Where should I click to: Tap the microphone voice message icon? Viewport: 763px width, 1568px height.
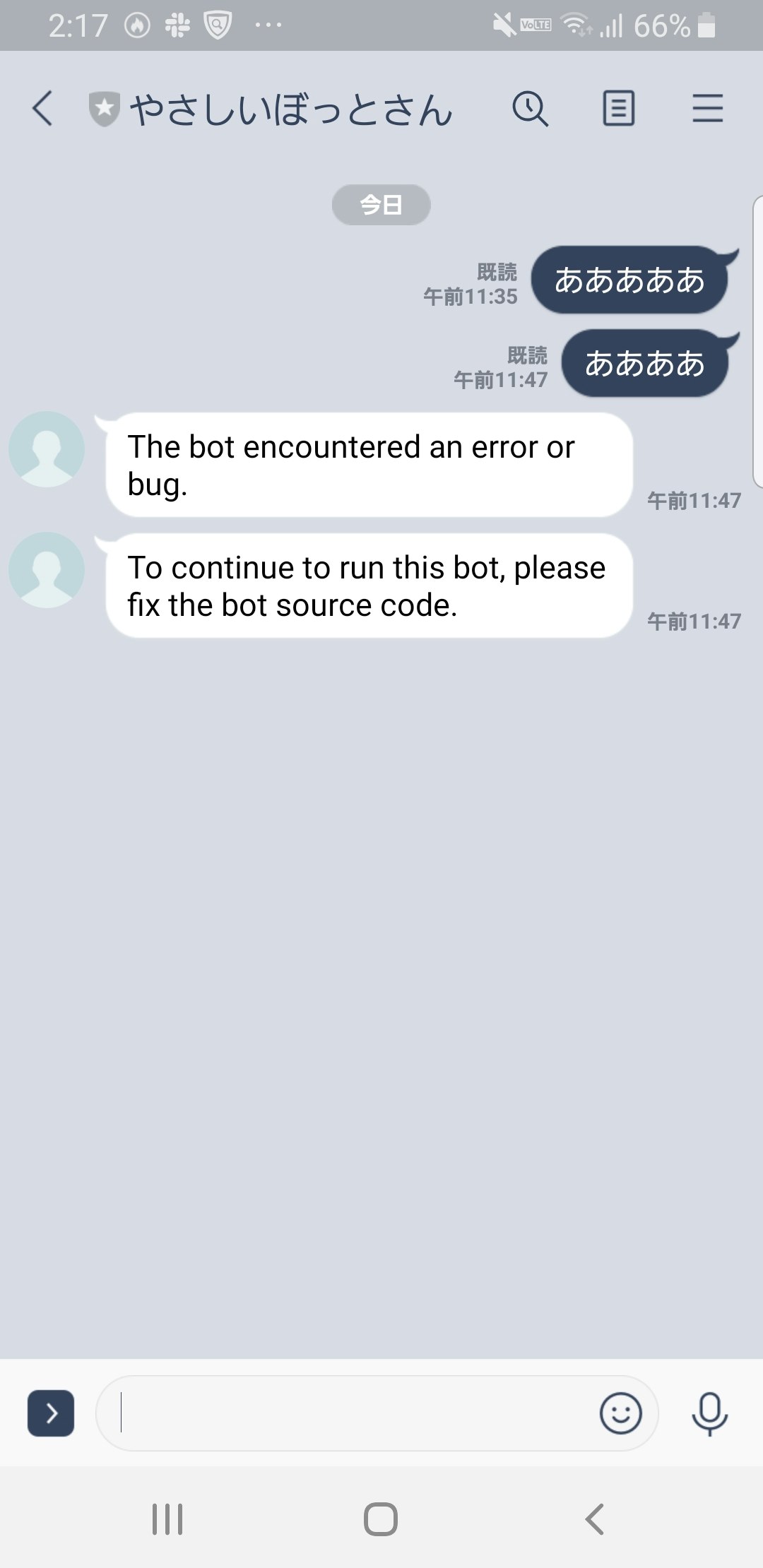tap(709, 1414)
